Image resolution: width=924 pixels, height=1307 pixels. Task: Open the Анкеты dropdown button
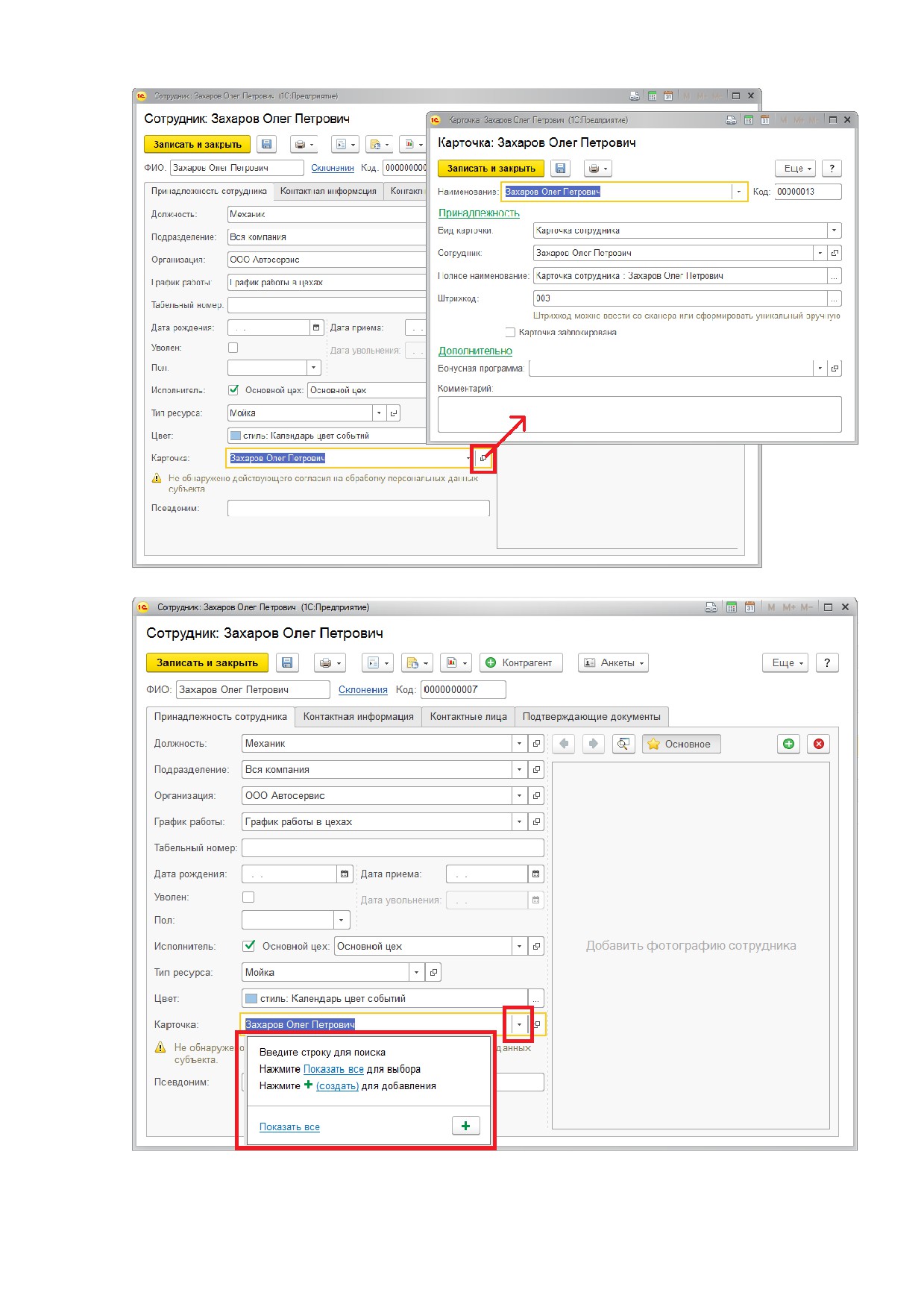(x=613, y=662)
